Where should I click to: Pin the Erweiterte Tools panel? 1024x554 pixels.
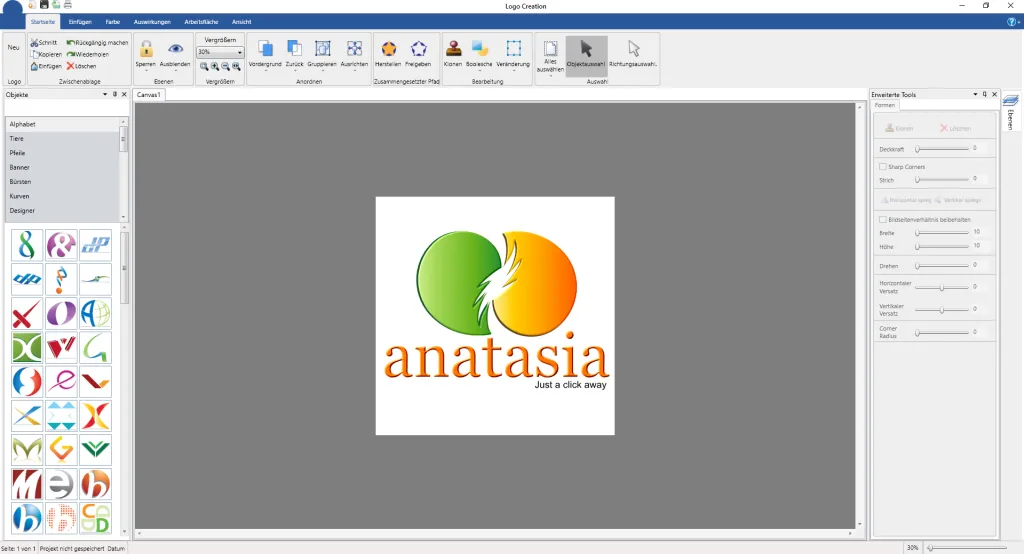coord(985,94)
